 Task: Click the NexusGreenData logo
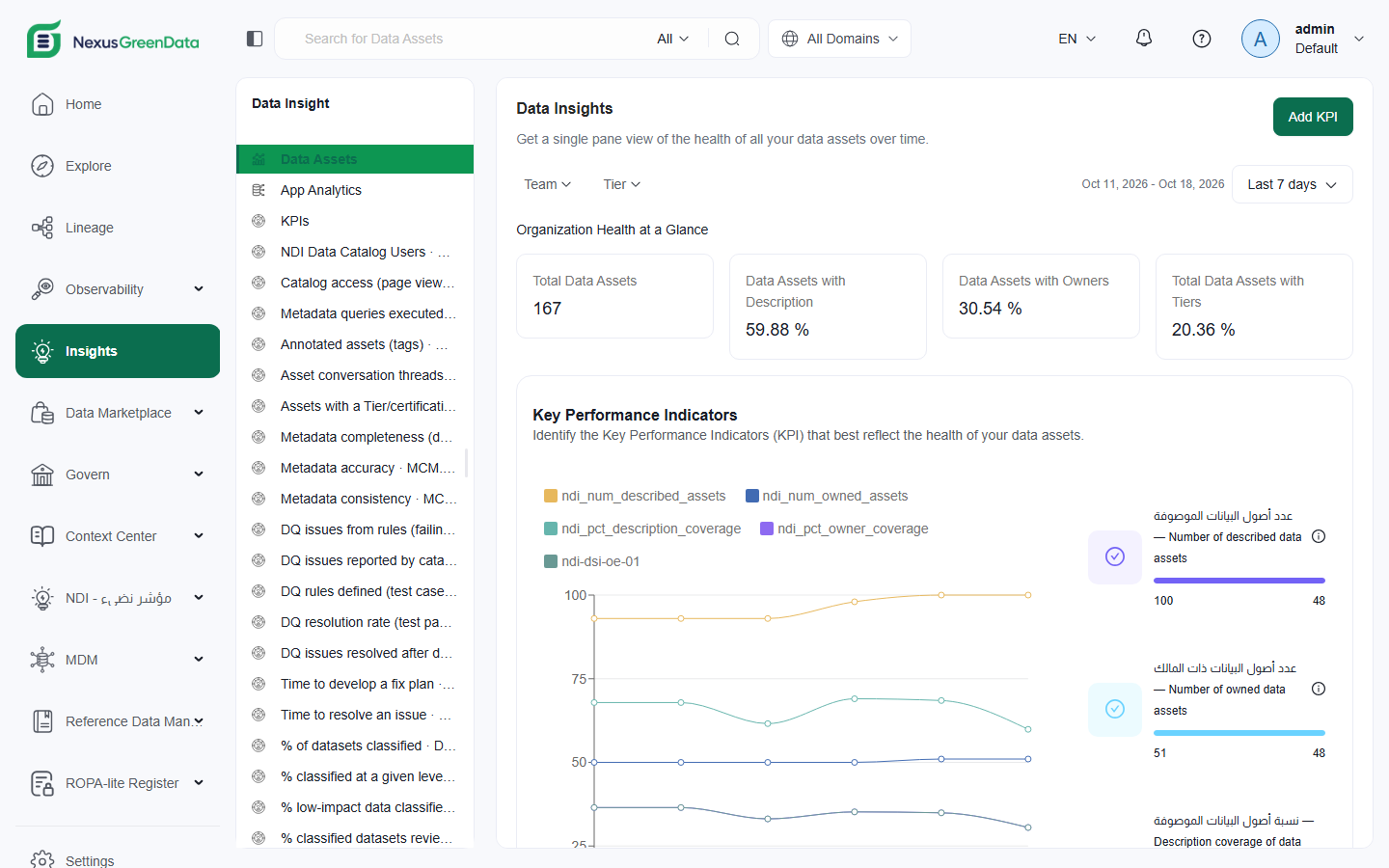[113, 40]
